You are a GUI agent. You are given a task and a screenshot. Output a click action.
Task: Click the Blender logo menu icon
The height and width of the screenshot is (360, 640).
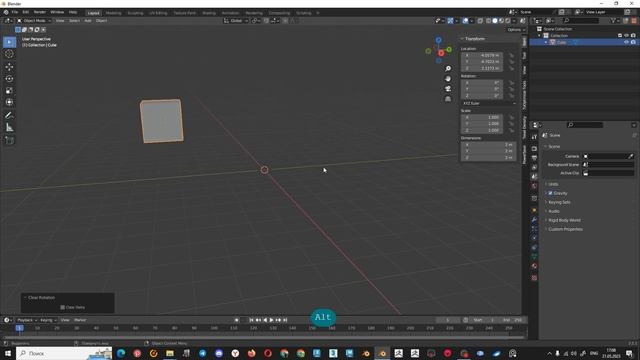tap(6, 13)
